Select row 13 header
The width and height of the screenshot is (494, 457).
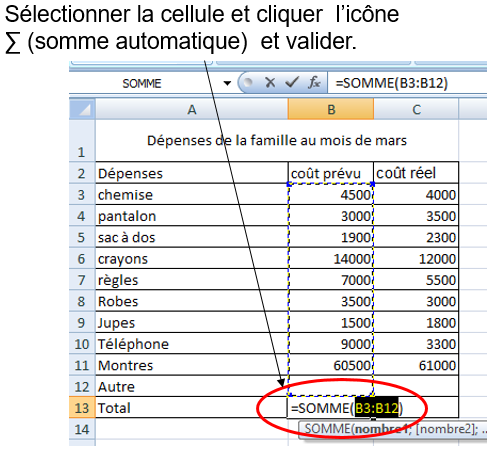82,407
